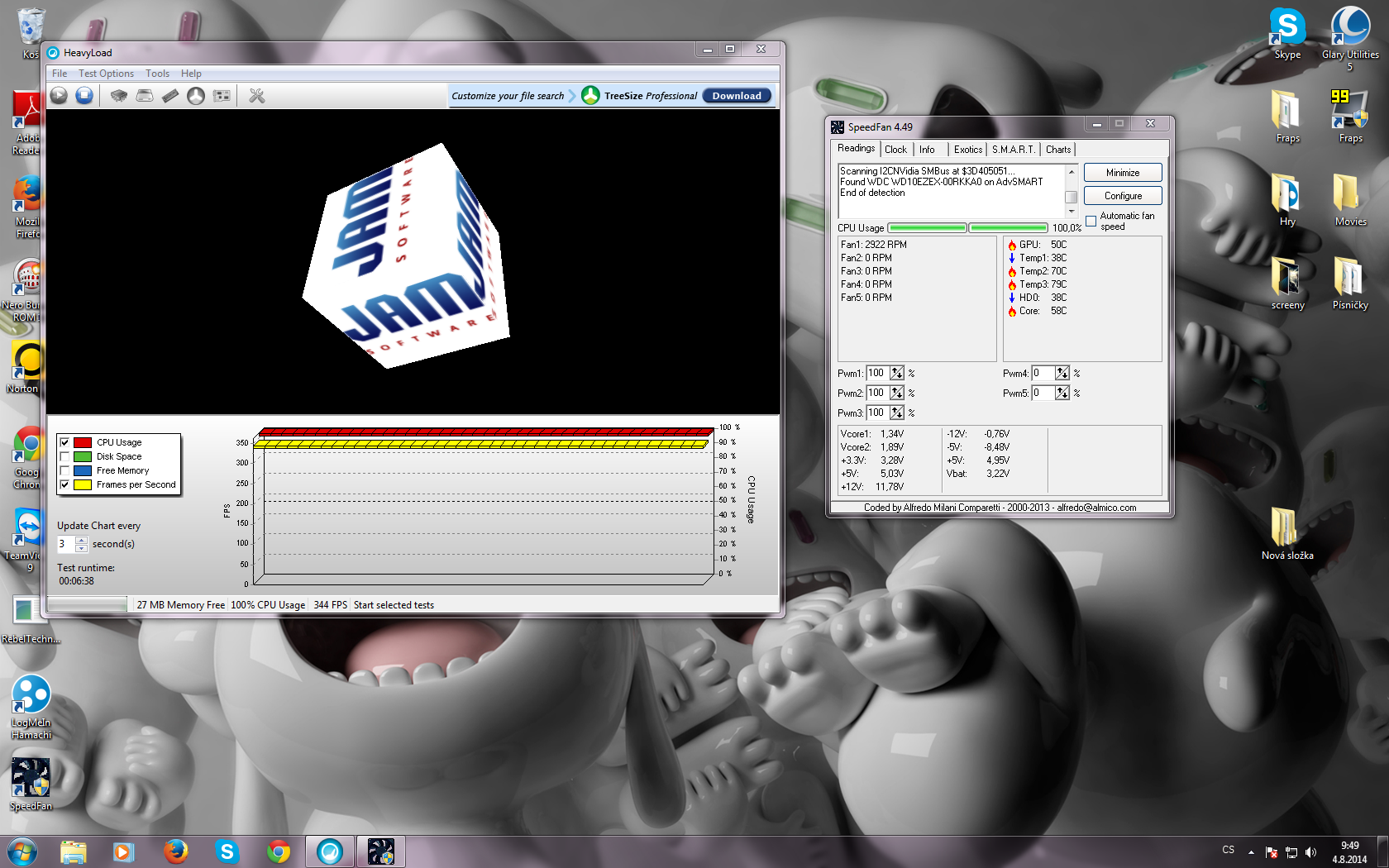Image resolution: width=1389 pixels, height=868 pixels.
Task: Click the blue Free Memory color swatch
Action: point(83,470)
